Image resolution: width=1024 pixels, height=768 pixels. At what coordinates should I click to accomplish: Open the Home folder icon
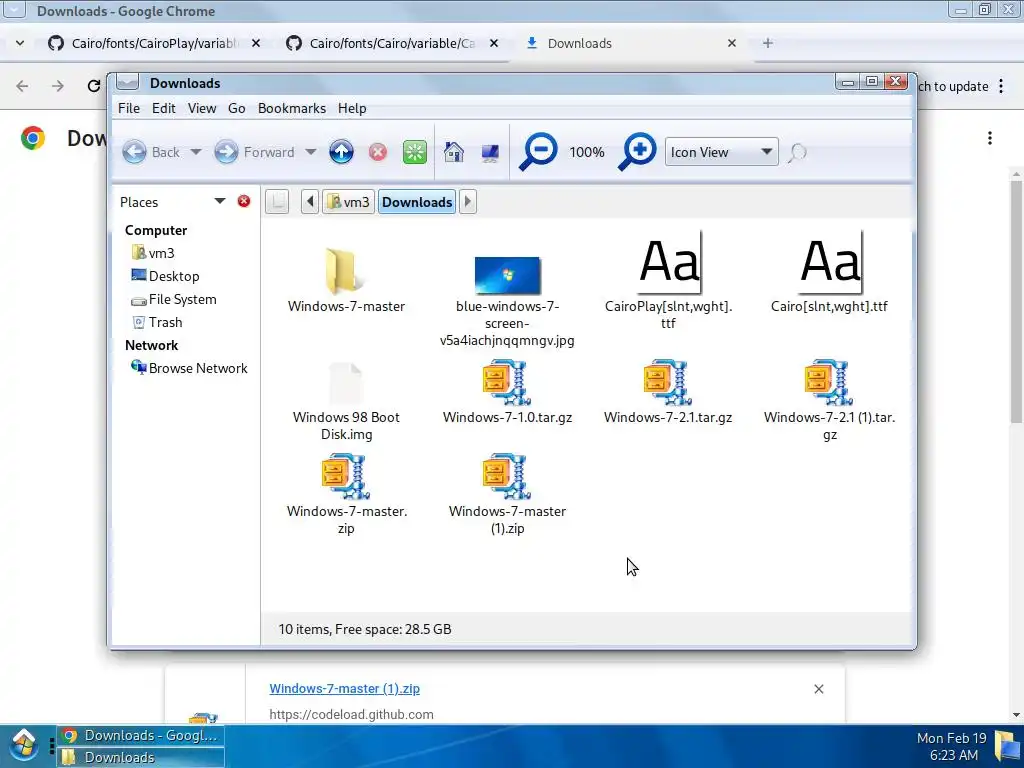(453, 152)
